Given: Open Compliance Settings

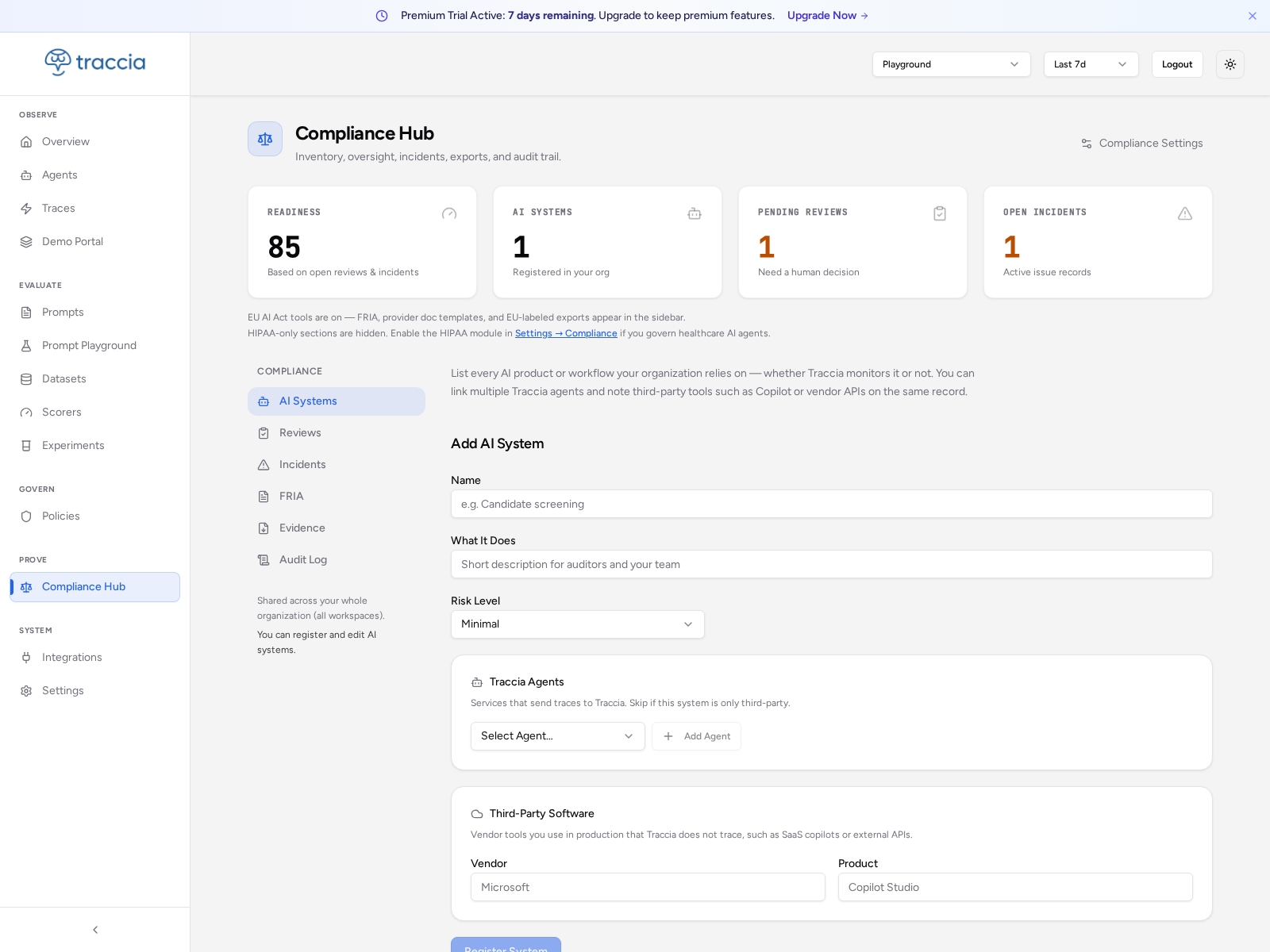Looking at the screenshot, I should pyautogui.click(x=1141, y=144).
